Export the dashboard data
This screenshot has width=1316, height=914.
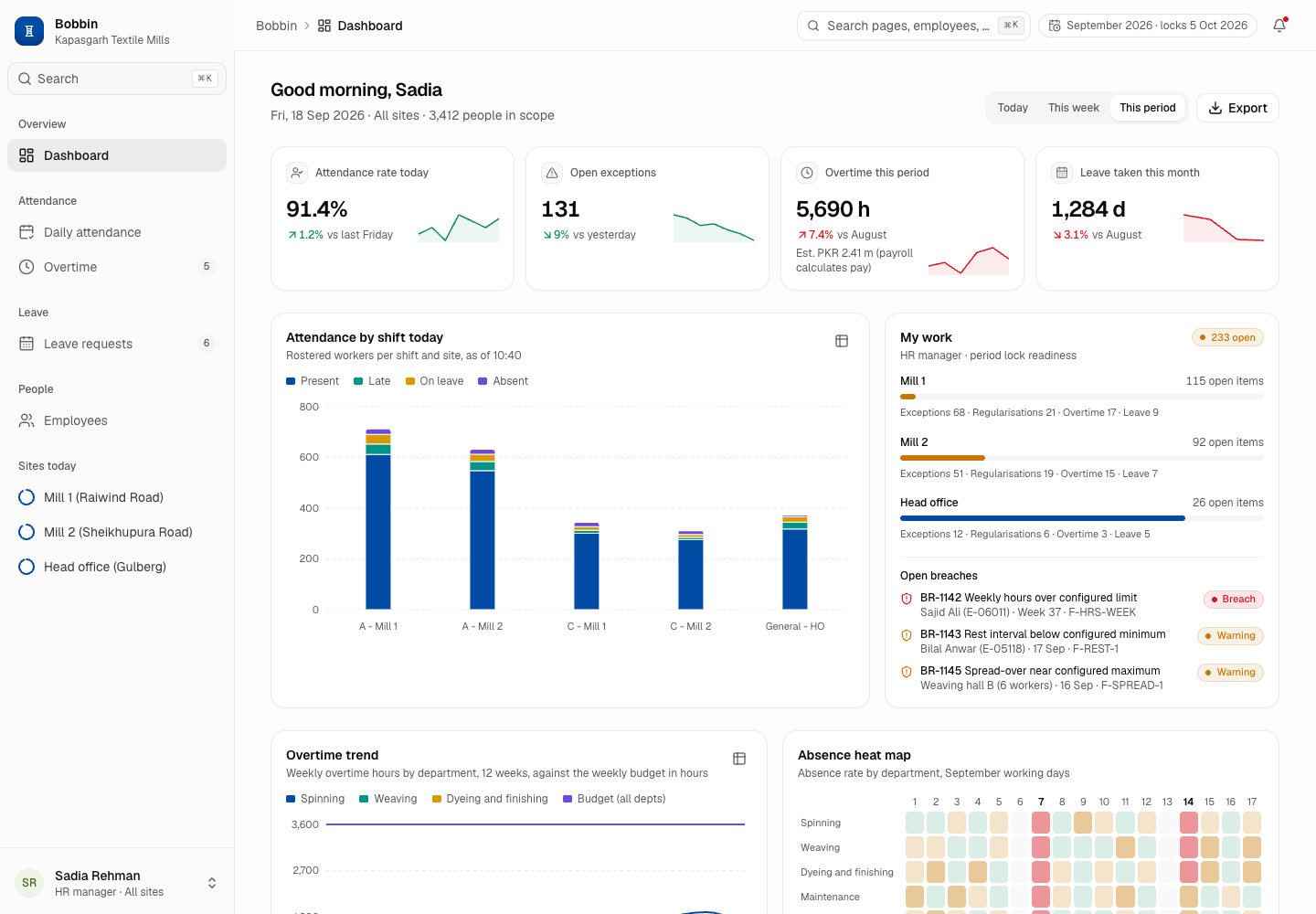coord(1237,108)
